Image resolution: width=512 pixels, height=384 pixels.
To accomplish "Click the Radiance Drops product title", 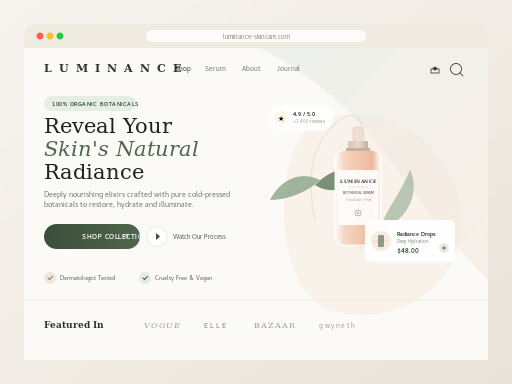I will (416, 234).
